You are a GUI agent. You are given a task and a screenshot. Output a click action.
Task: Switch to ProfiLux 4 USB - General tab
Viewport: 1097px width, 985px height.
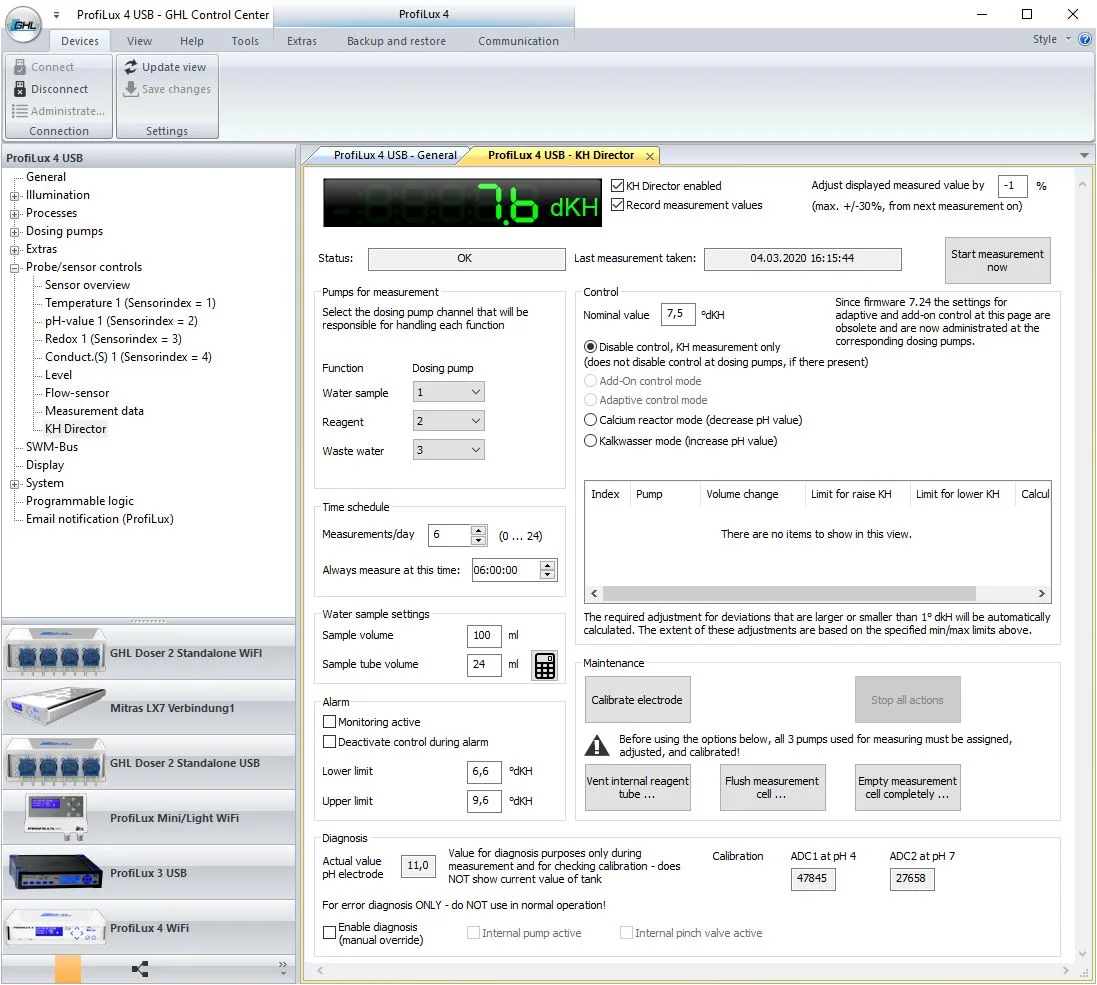tap(395, 155)
